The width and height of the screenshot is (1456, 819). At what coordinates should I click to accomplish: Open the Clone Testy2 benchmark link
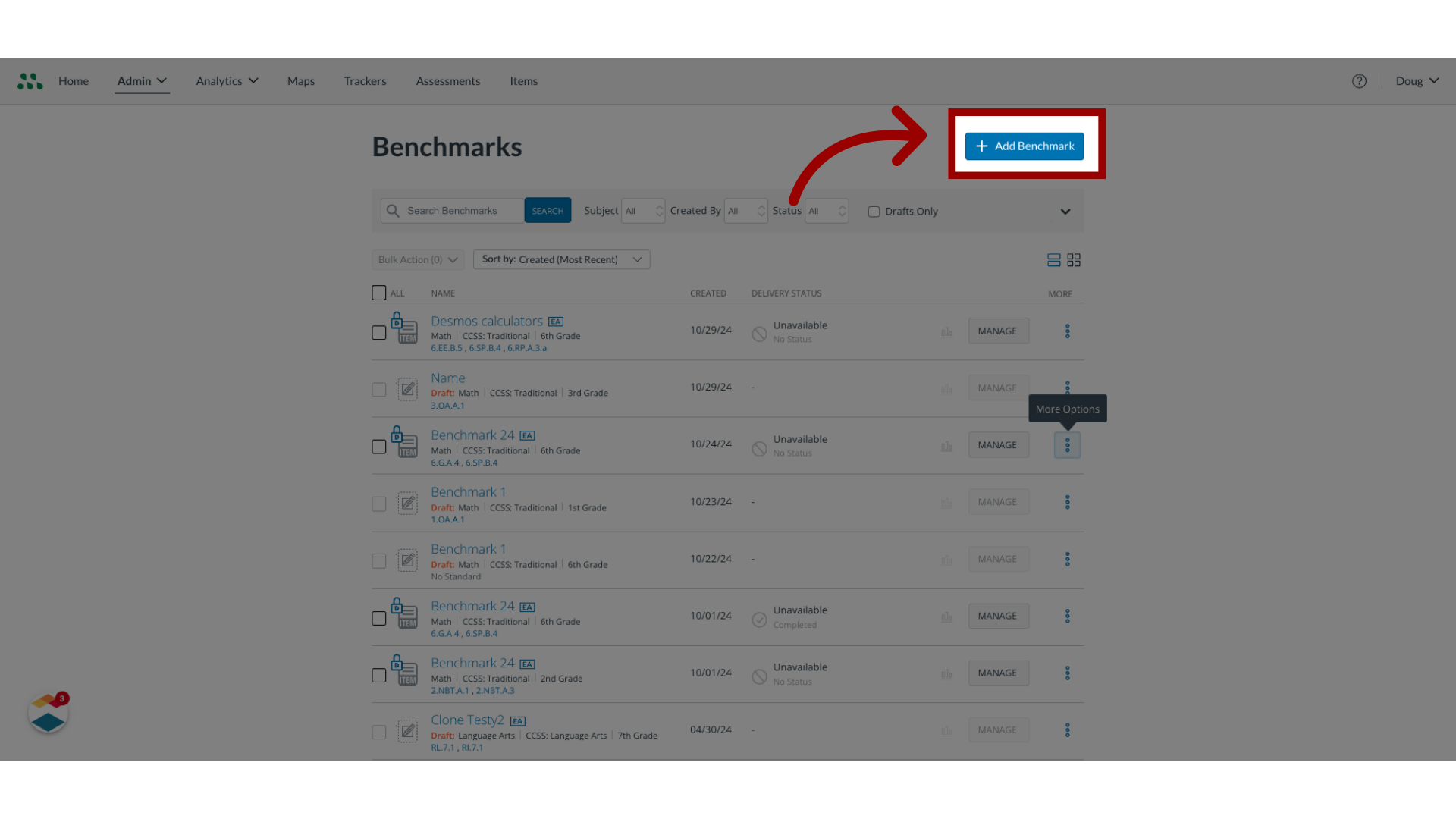click(x=467, y=720)
